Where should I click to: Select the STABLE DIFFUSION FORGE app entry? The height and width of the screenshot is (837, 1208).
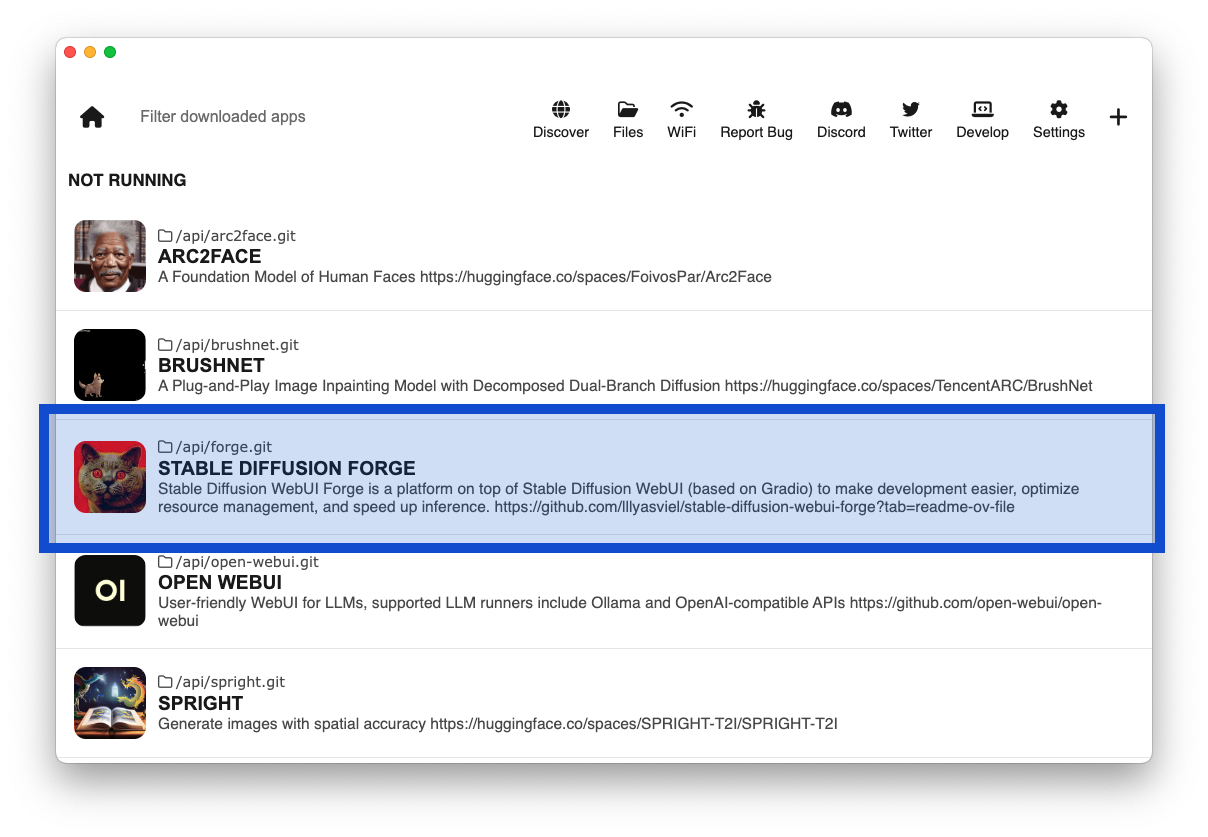click(600, 477)
